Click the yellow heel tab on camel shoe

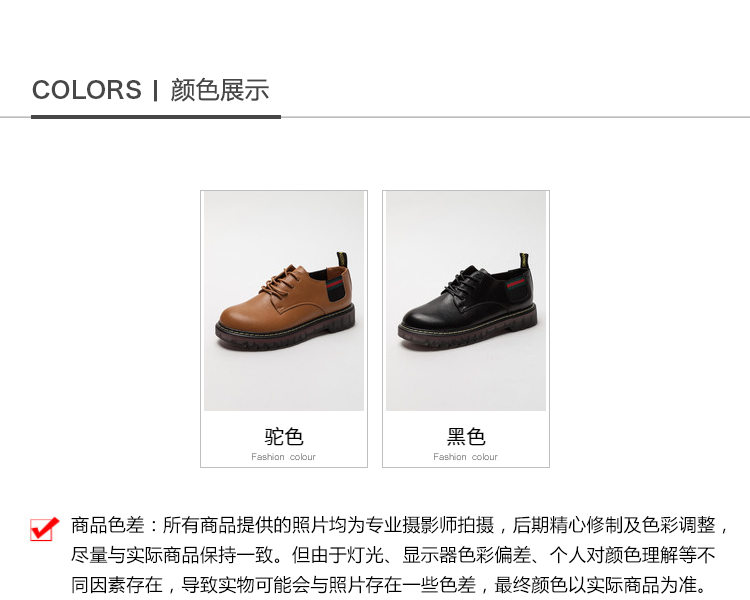click(342, 259)
